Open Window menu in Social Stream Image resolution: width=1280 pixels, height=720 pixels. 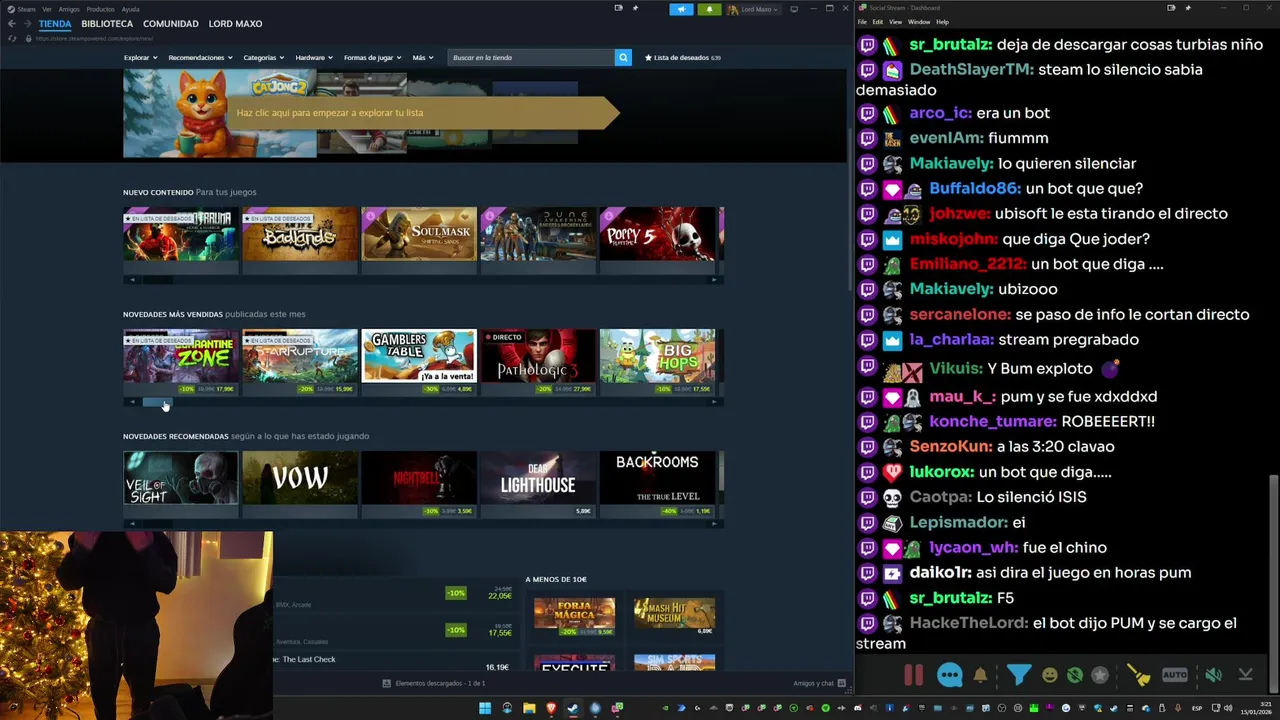[919, 22]
